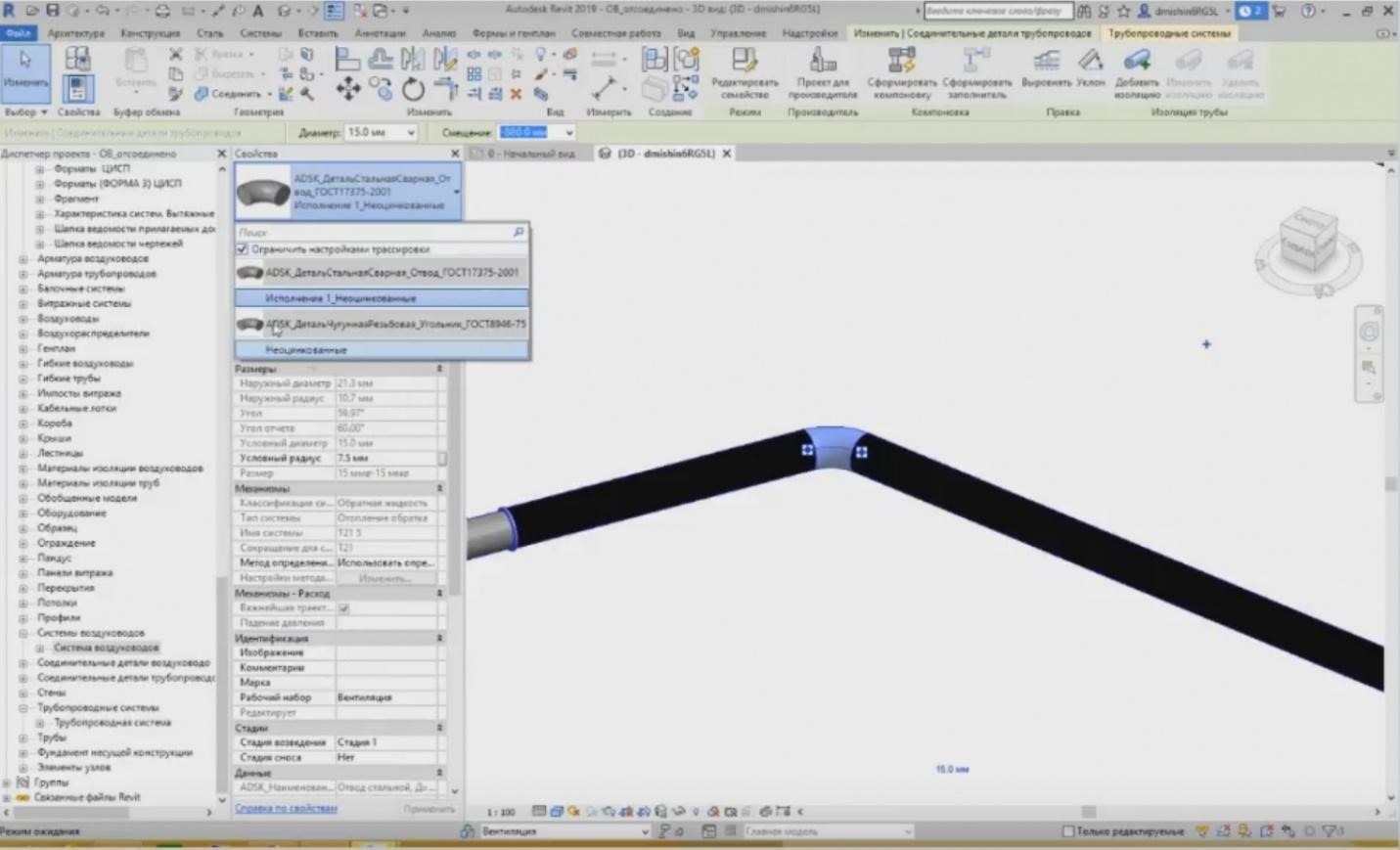Click the Редактировать семейство icon
Viewport: 1400px width, 850px height.
coord(745,62)
